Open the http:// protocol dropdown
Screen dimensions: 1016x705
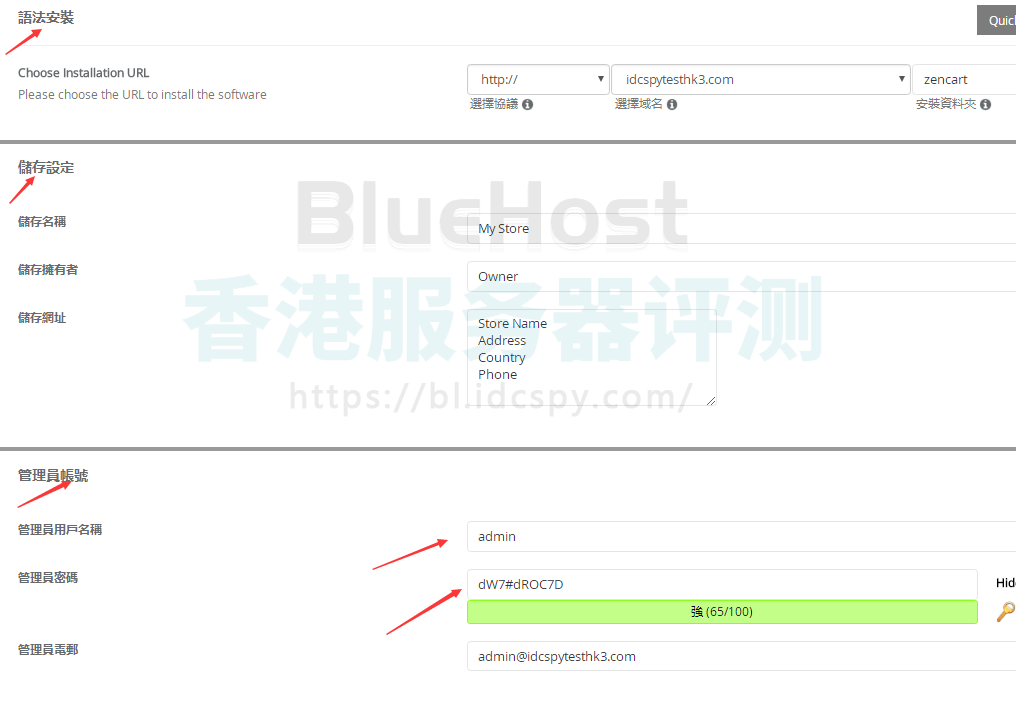tap(538, 80)
